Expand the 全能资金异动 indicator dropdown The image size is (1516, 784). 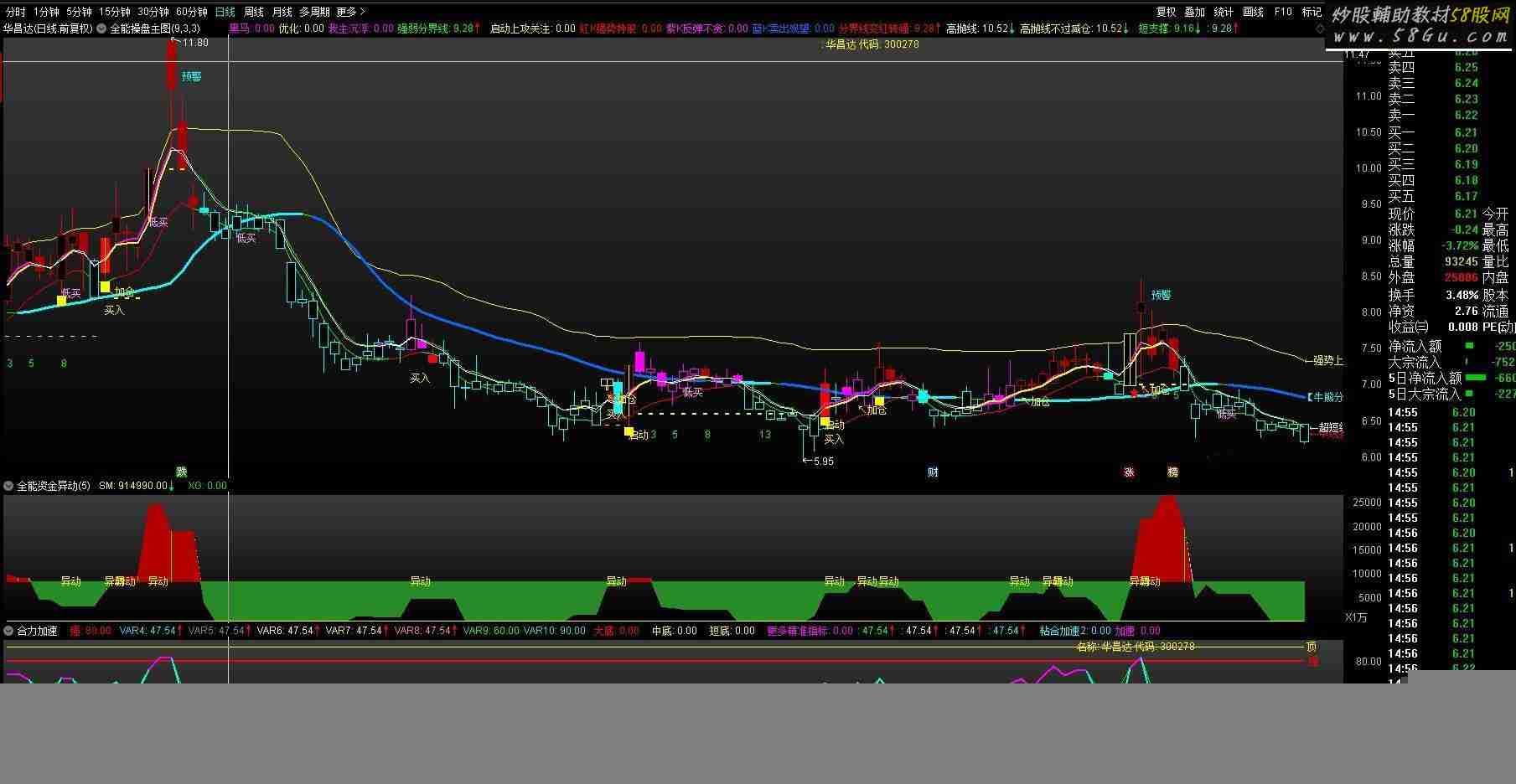pos(8,486)
